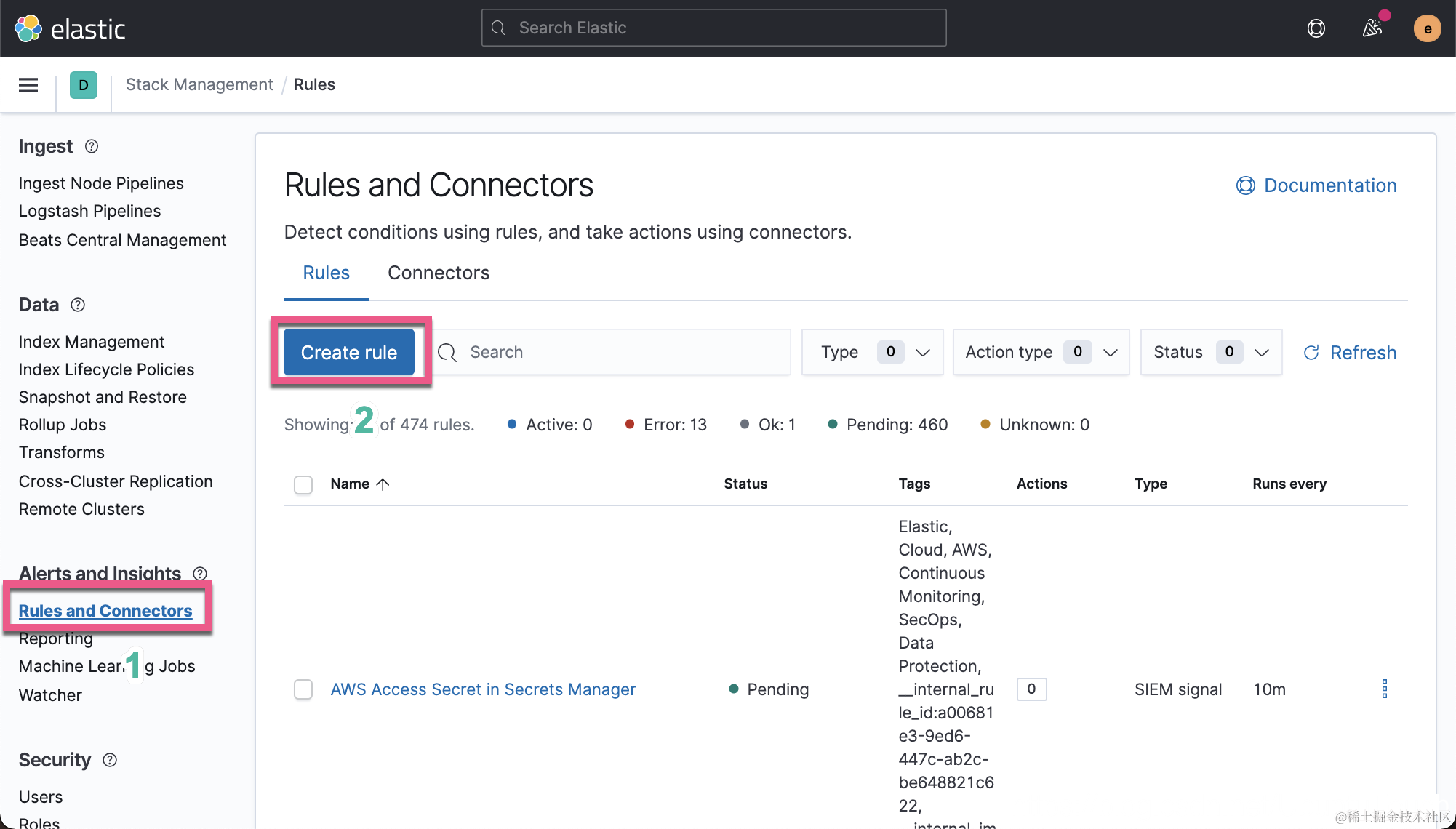Select the Rules tab
The width and height of the screenshot is (1456, 829).
click(326, 273)
